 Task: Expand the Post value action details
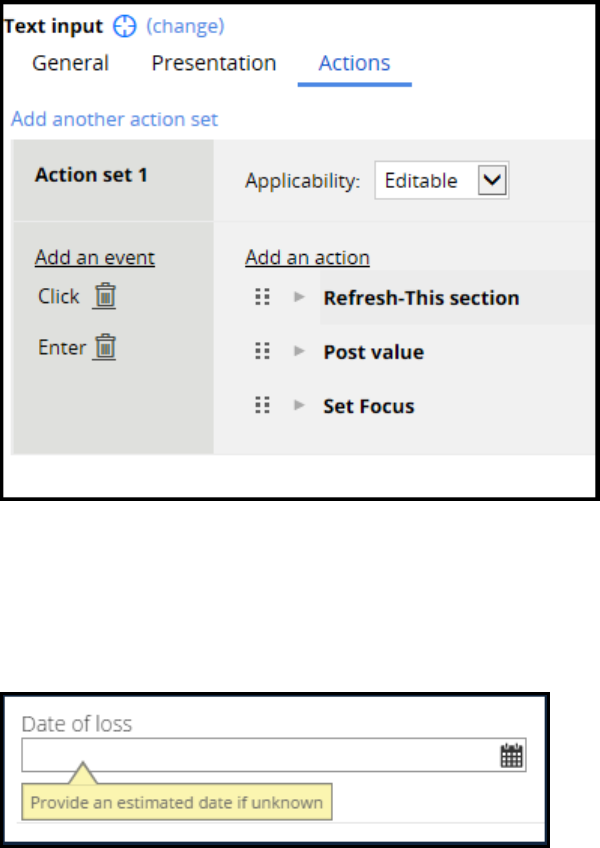point(299,352)
